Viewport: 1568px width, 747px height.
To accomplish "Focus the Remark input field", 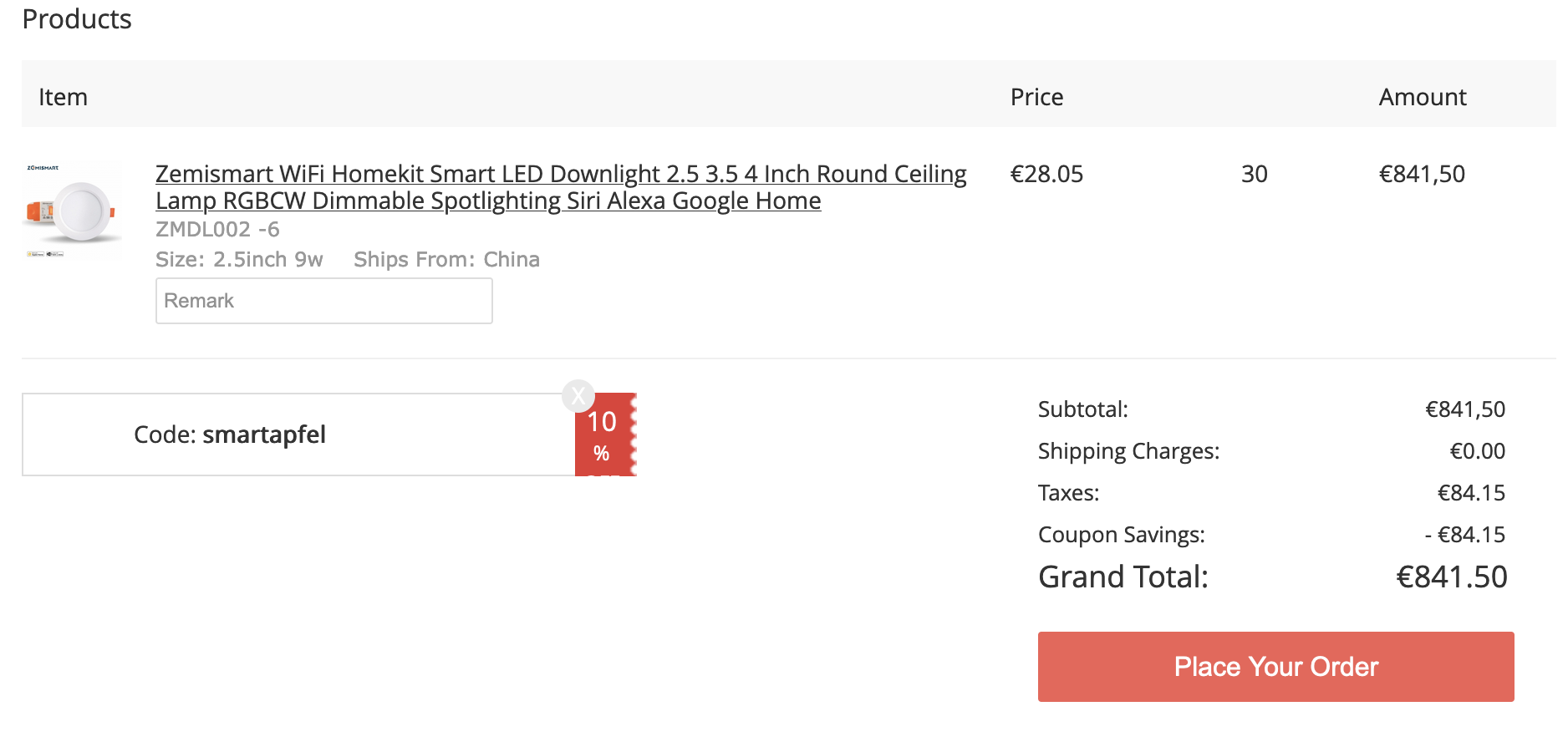I will tap(324, 301).
